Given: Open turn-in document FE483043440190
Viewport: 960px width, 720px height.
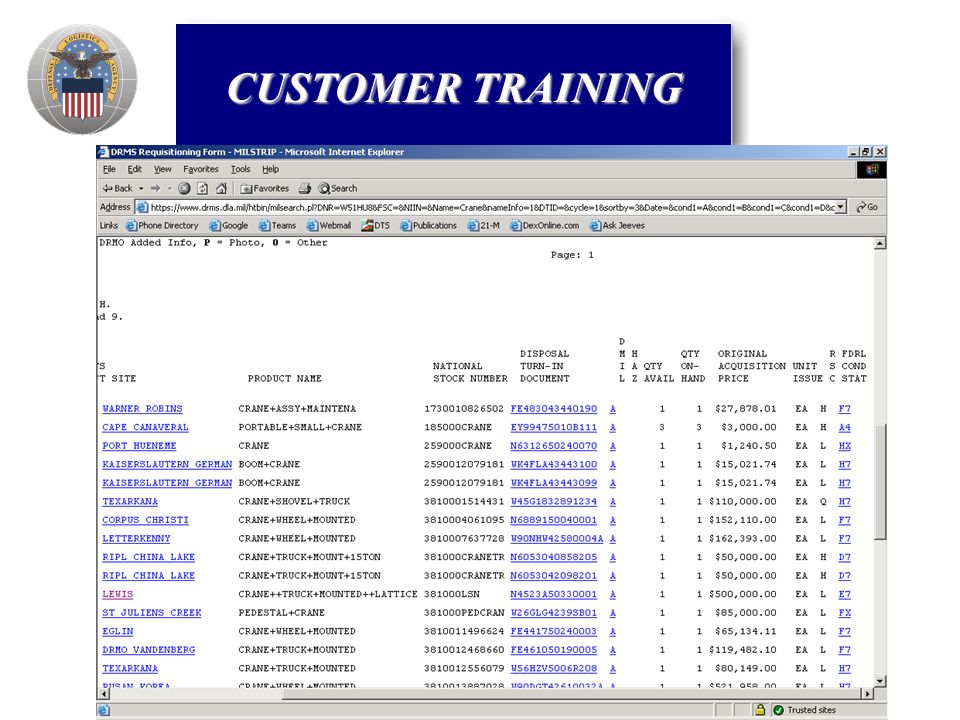Looking at the screenshot, I should [x=553, y=408].
